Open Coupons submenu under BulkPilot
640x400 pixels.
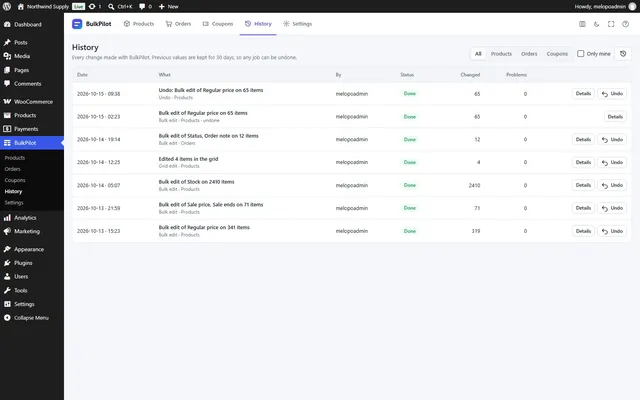pos(15,180)
